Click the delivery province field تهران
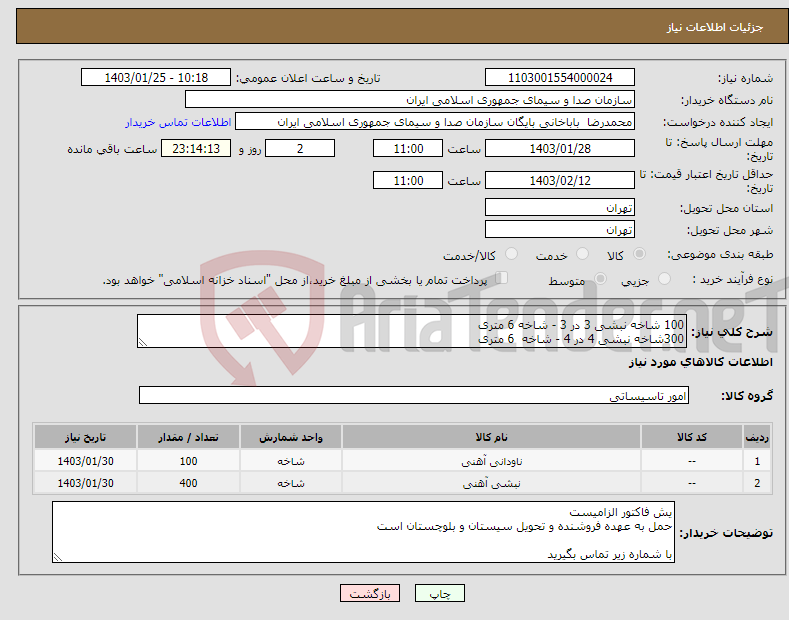 tap(560, 207)
